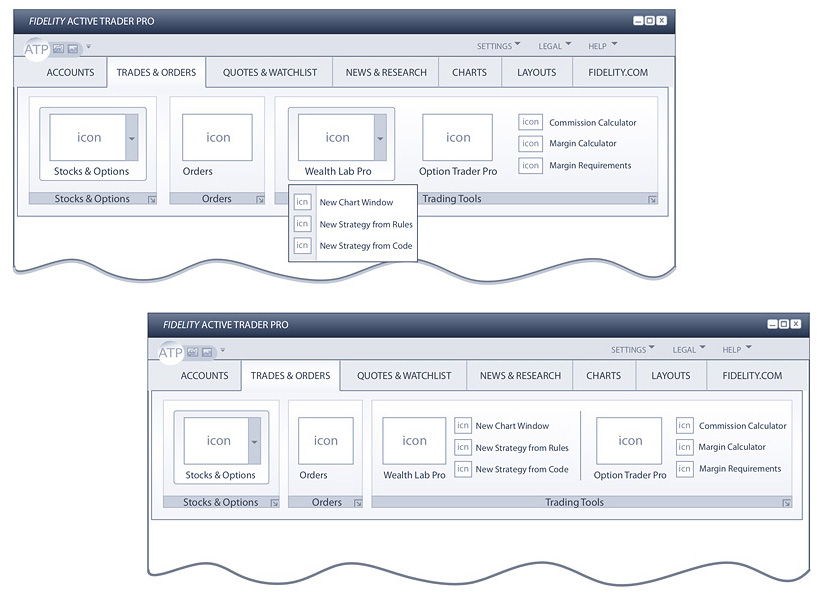
Task: Launch Option Trader Pro icon in the upper window
Action: click(x=458, y=137)
